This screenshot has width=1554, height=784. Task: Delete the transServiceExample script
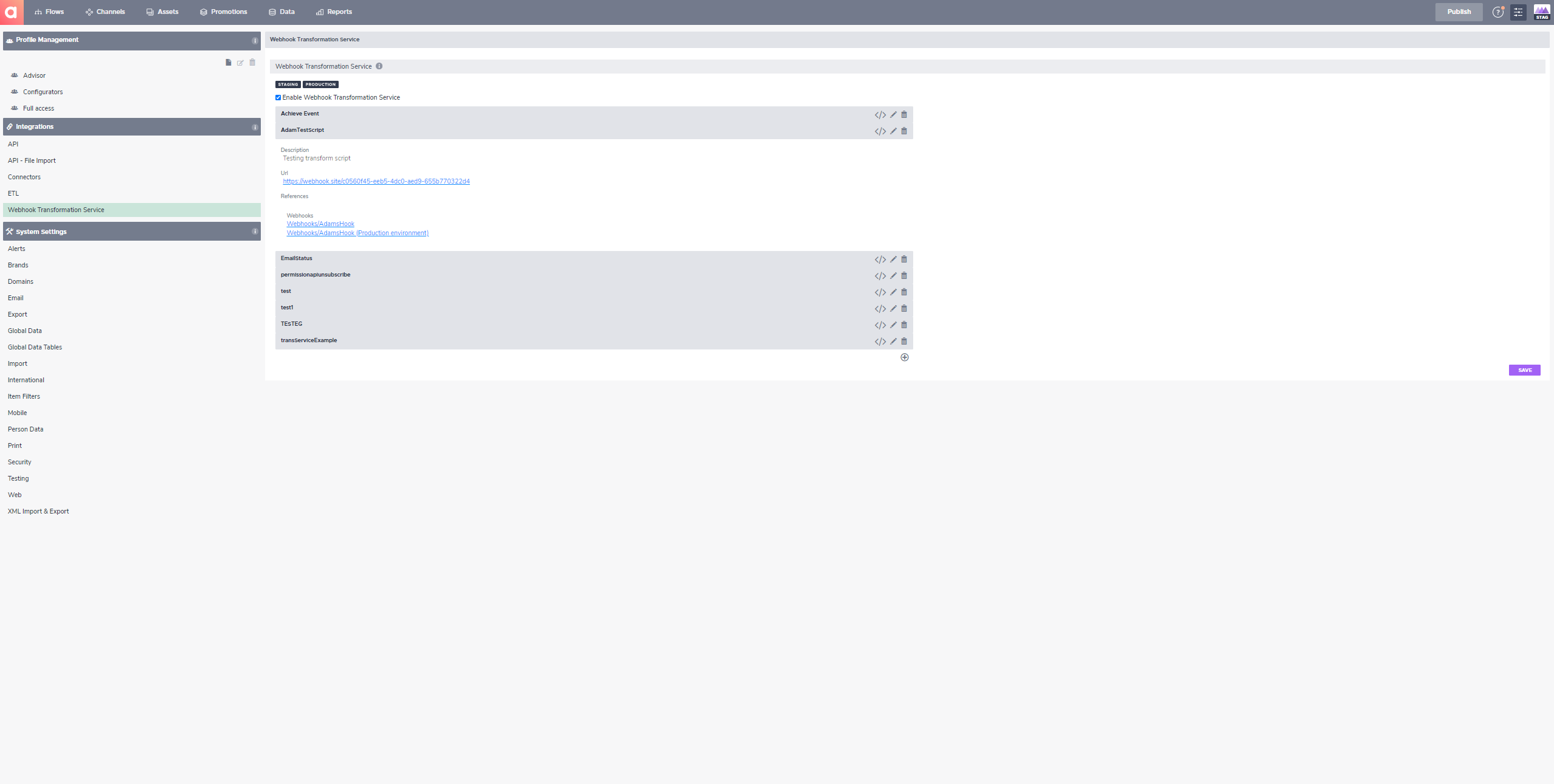pyautogui.click(x=904, y=342)
